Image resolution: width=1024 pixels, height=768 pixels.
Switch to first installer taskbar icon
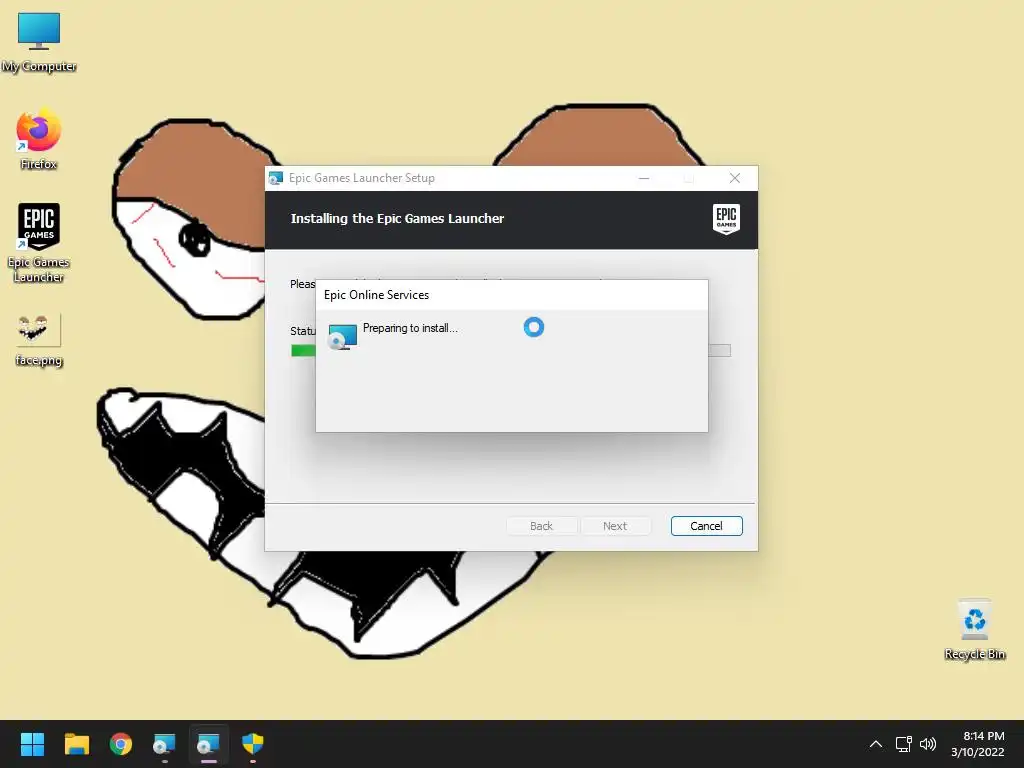tap(165, 744)
